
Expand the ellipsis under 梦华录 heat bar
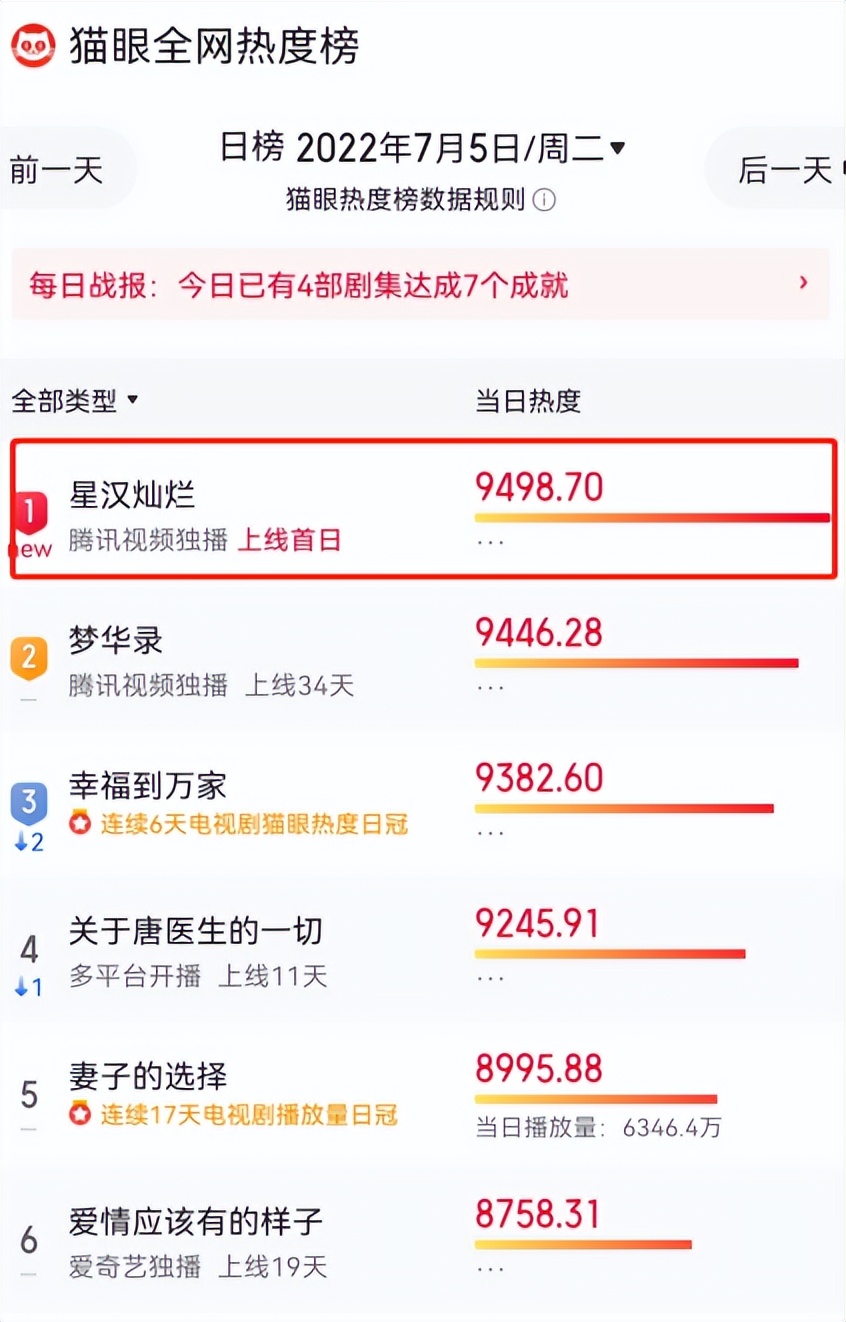(x=489, y=686)
